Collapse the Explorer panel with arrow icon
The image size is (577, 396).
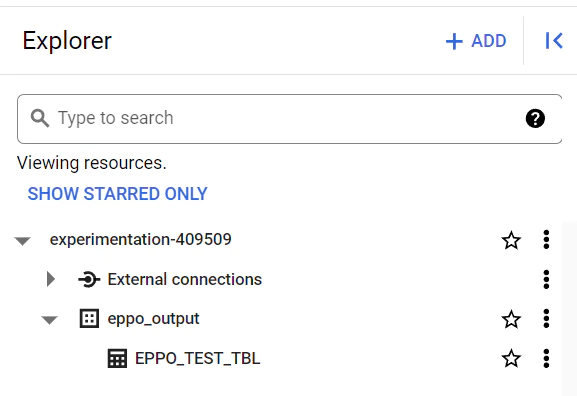pyautogui.click(x=554, y=40)
